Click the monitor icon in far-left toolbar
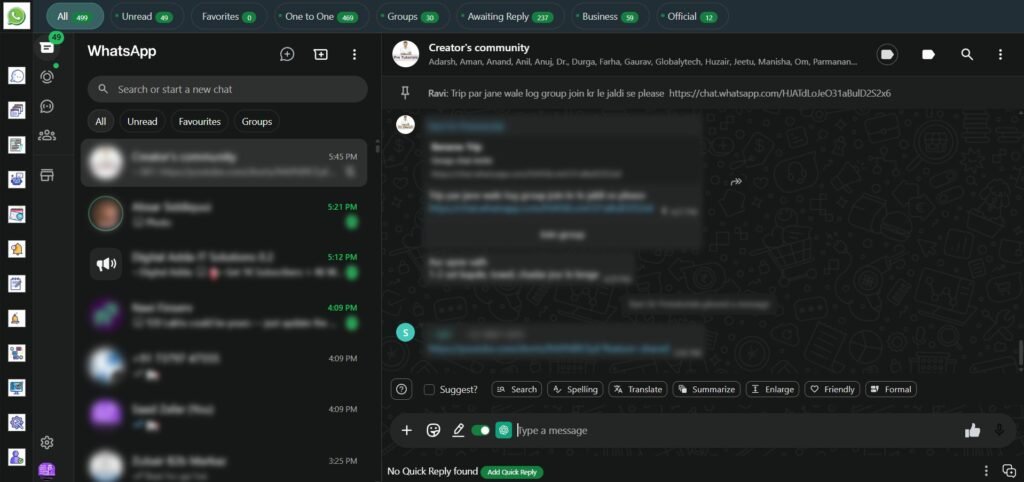This screenshot has height=482, width=1024. [x=17, y=387]
